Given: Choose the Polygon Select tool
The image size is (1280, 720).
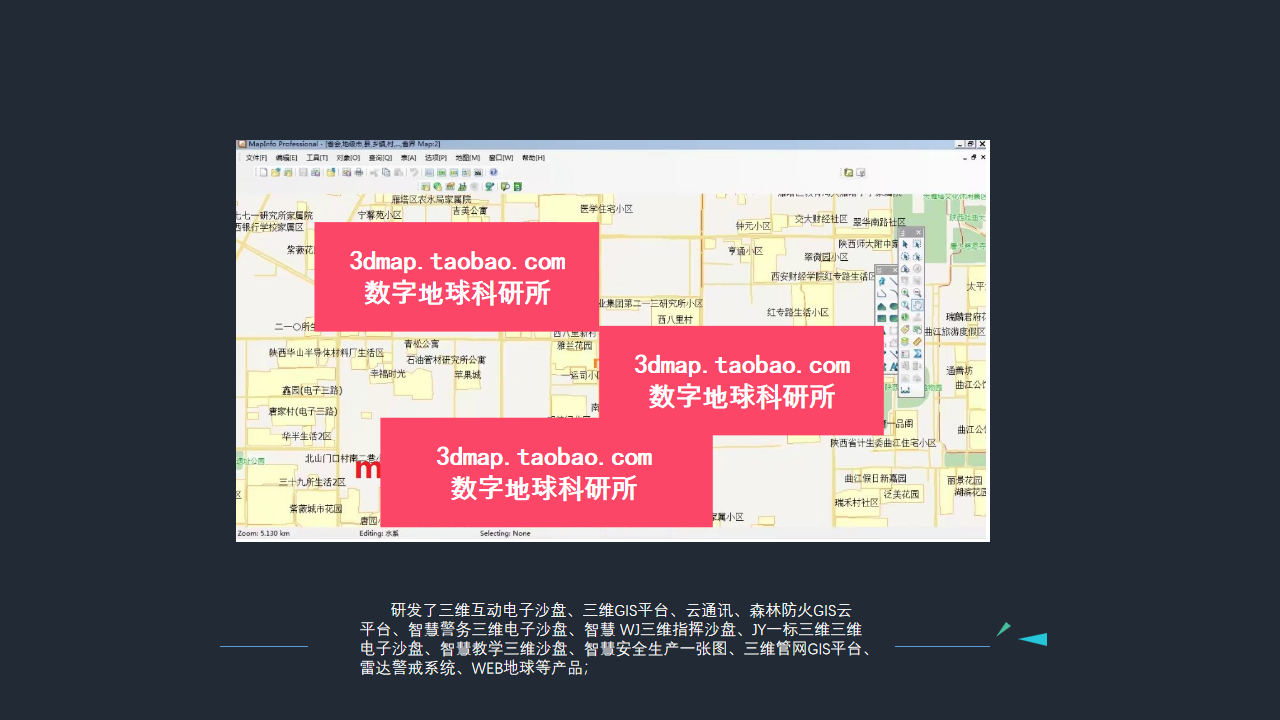Looking at the screenshot, I should tap(917, 256).
